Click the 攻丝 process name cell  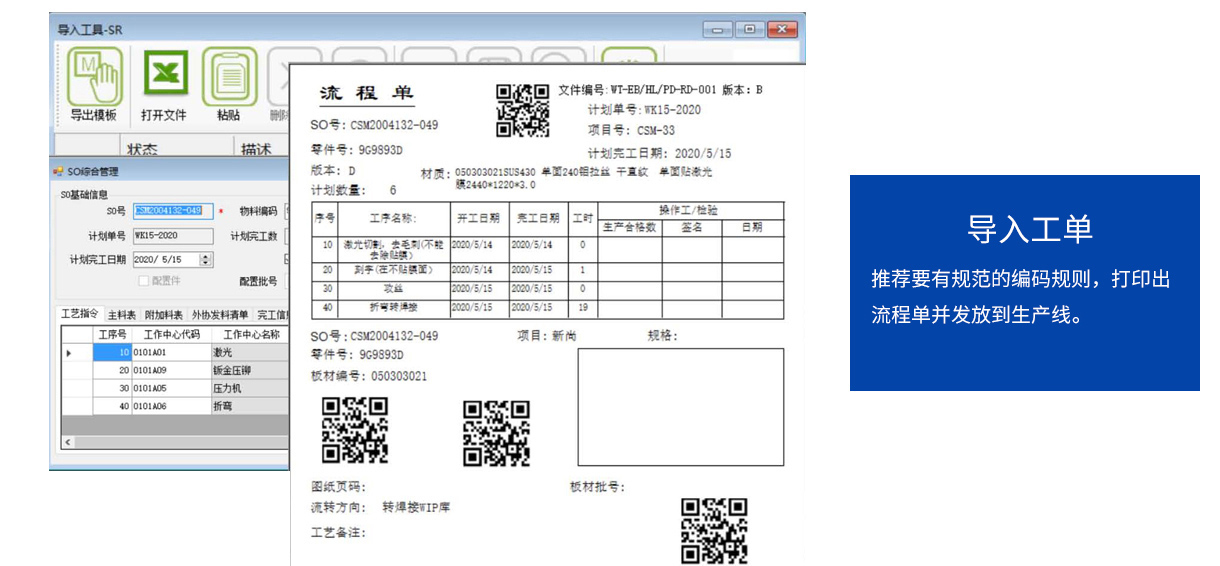(393, 288)
